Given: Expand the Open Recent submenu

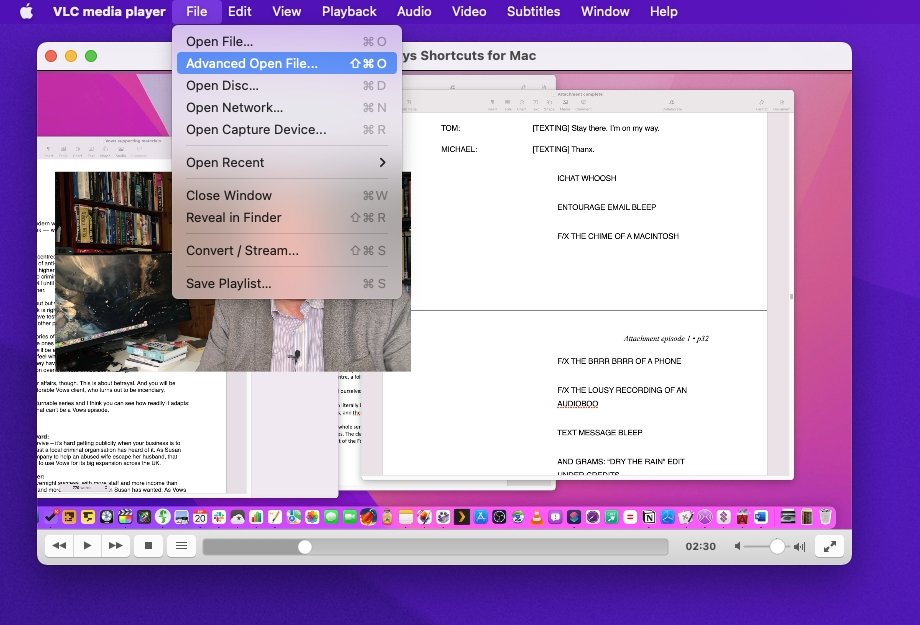Looking at the screenshot, I should [286, 163].
